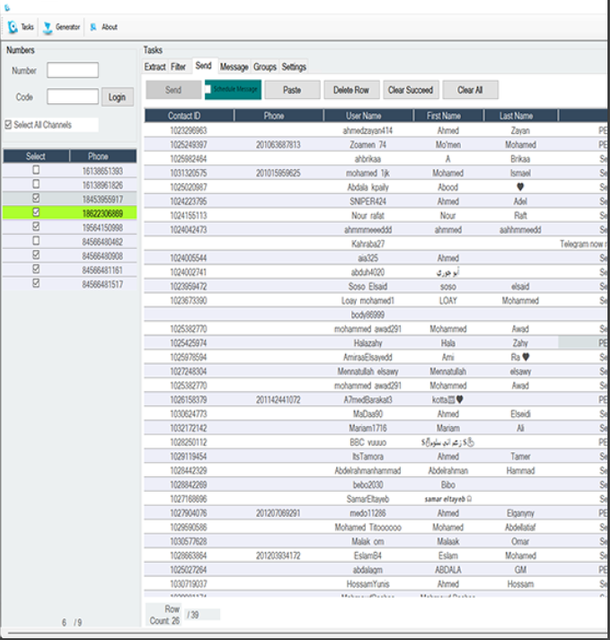
Task: Check the box for phone 84566480482
Action: (x=36, y=241)
